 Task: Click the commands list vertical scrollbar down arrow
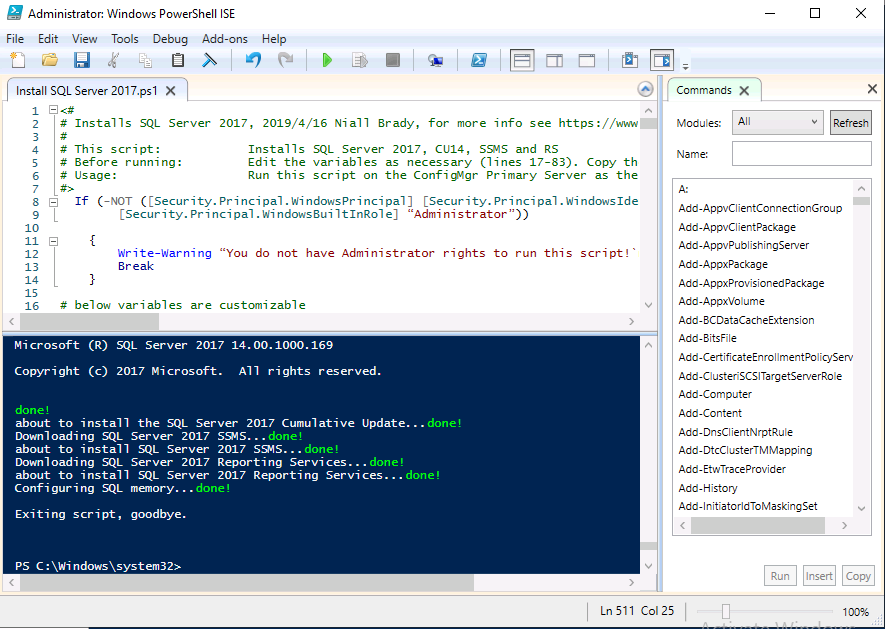click(861, 508)
